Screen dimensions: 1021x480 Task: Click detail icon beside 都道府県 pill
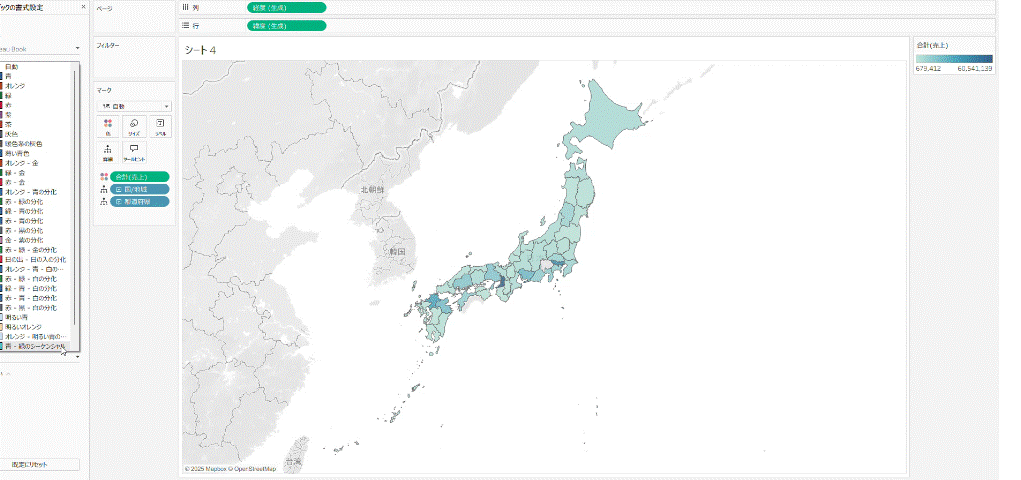(102, 201)
